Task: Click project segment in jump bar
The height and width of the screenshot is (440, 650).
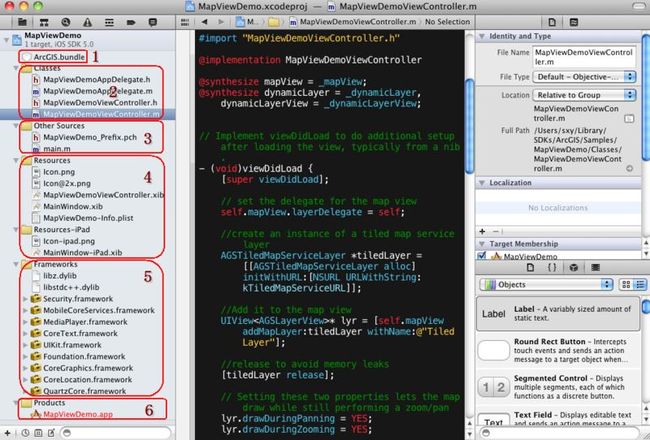Action: [246, 22]
